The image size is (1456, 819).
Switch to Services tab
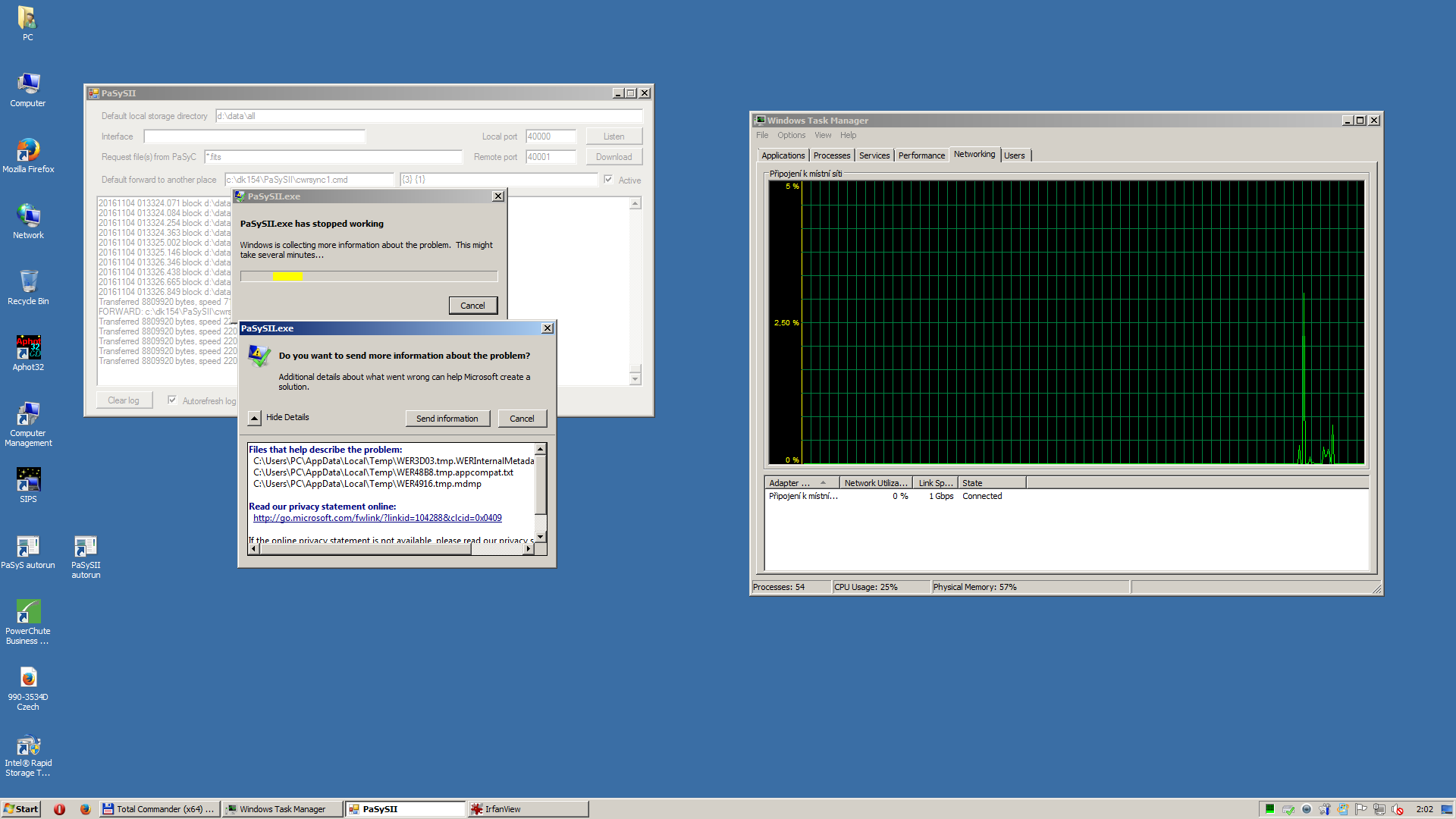pyautogui.click(x=874, y=155)
